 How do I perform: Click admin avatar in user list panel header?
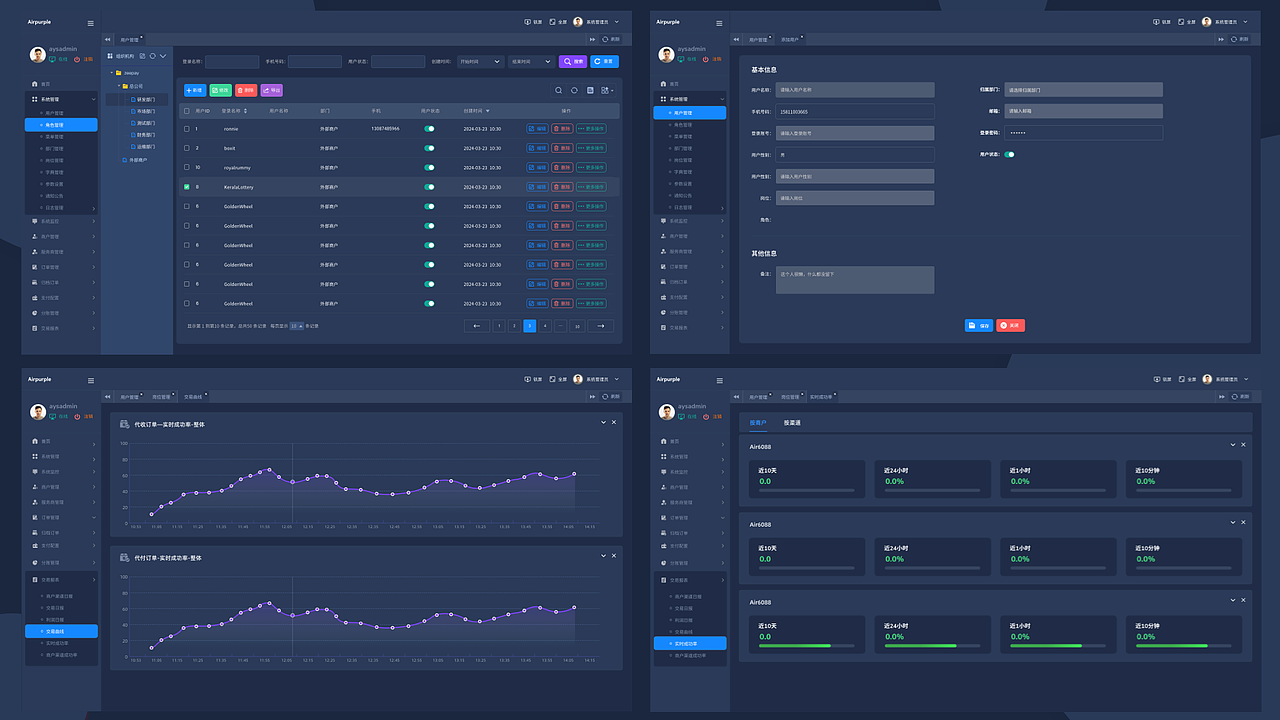coord(578,21)
